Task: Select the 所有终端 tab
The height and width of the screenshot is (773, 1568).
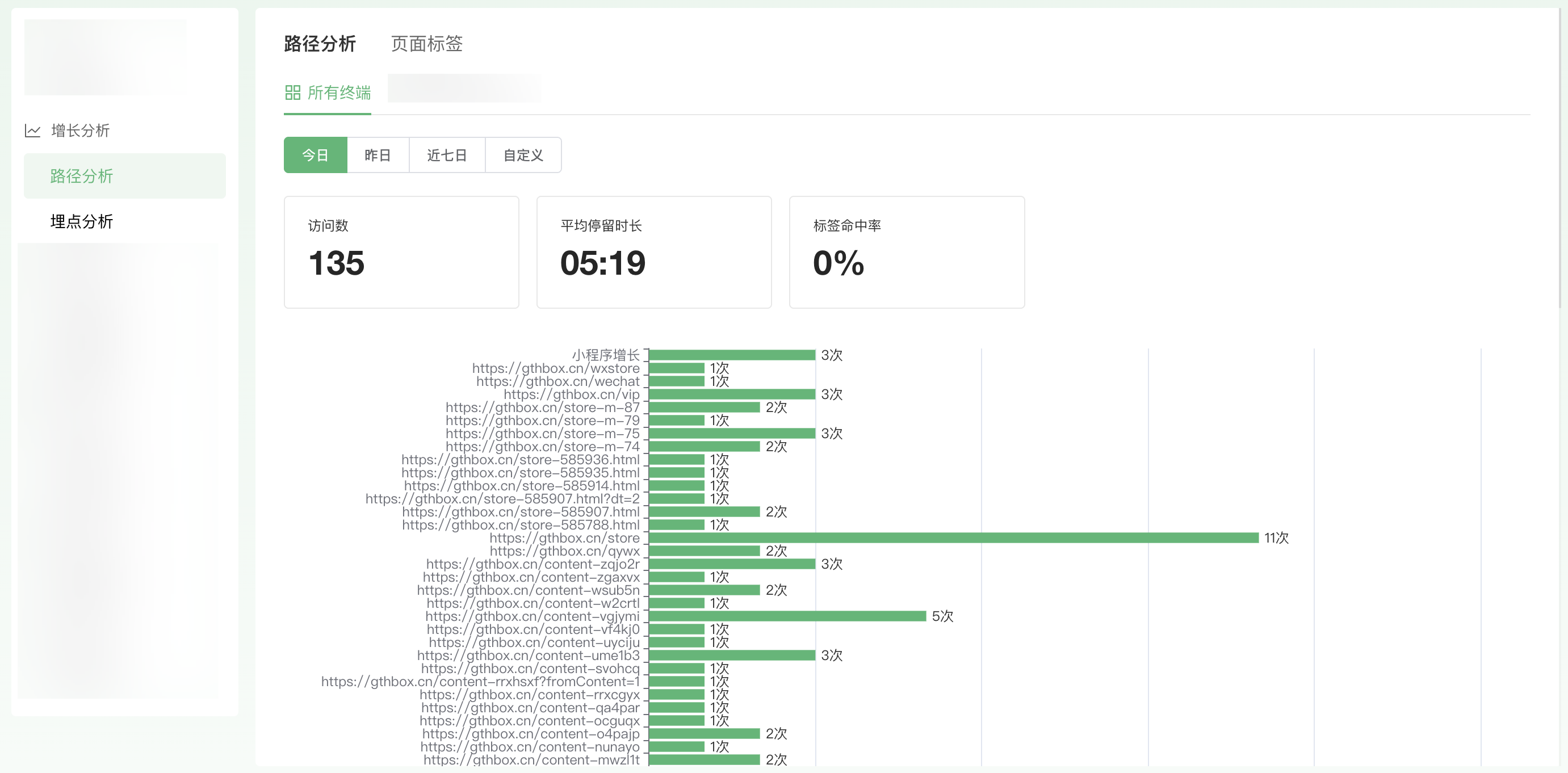Action: [338, 93]
